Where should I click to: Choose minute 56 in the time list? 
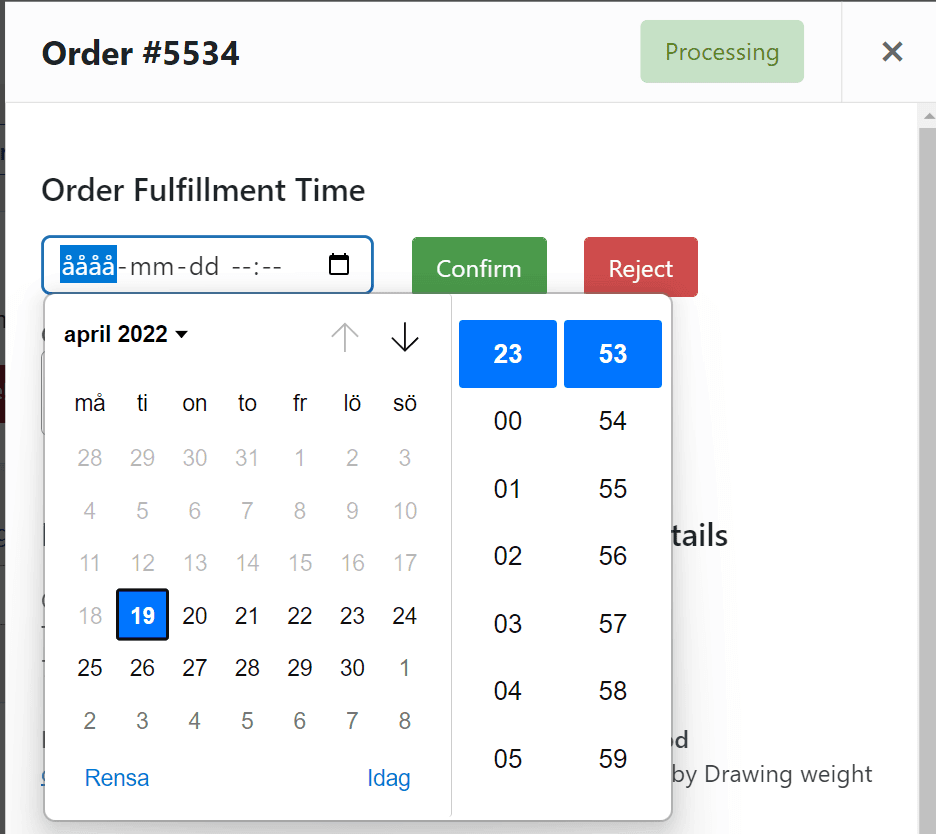[x=613, y=556]
